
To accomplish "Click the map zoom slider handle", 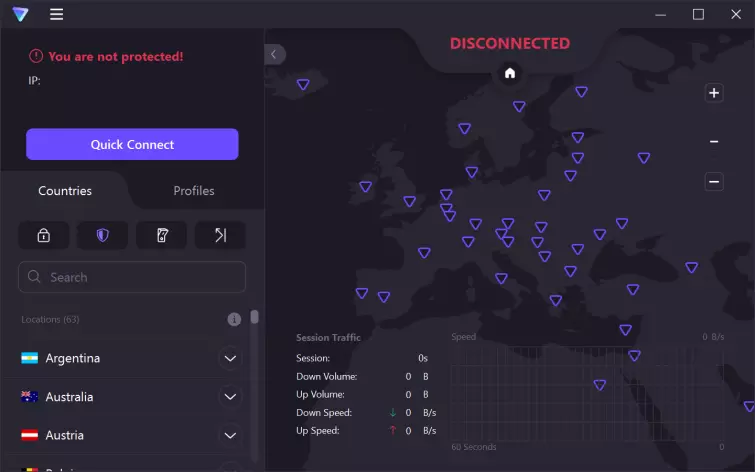I will 714,142.
